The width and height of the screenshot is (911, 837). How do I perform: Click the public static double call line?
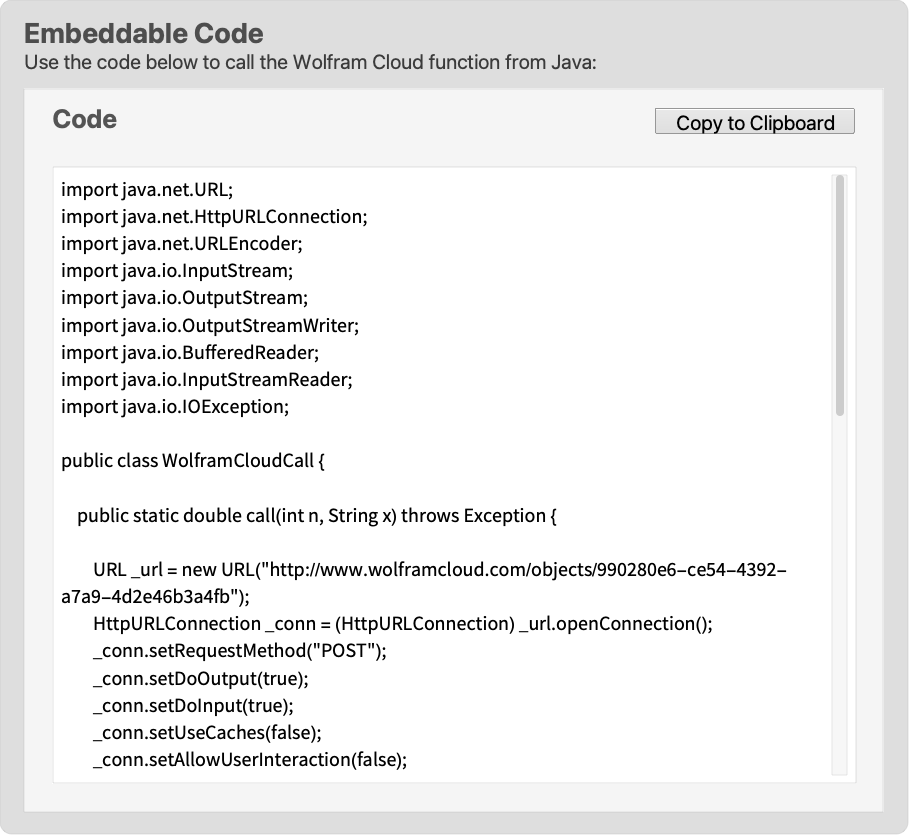(x=317, y=516)
